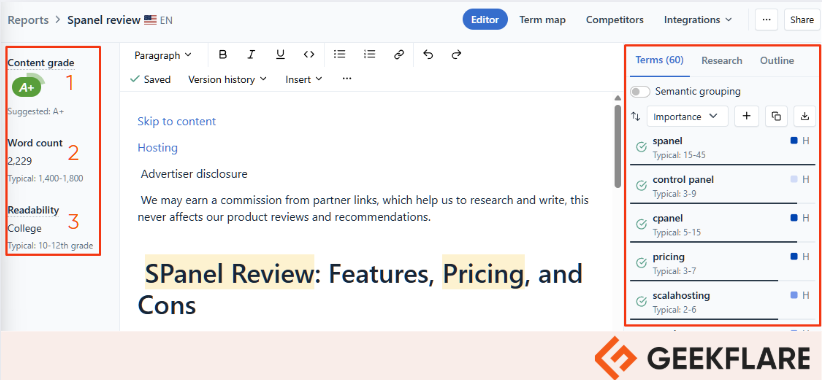Select the Terms (60) tab
Image resolution: width=822 pixels, height=380 pixels.
click(x=659, y=60)
